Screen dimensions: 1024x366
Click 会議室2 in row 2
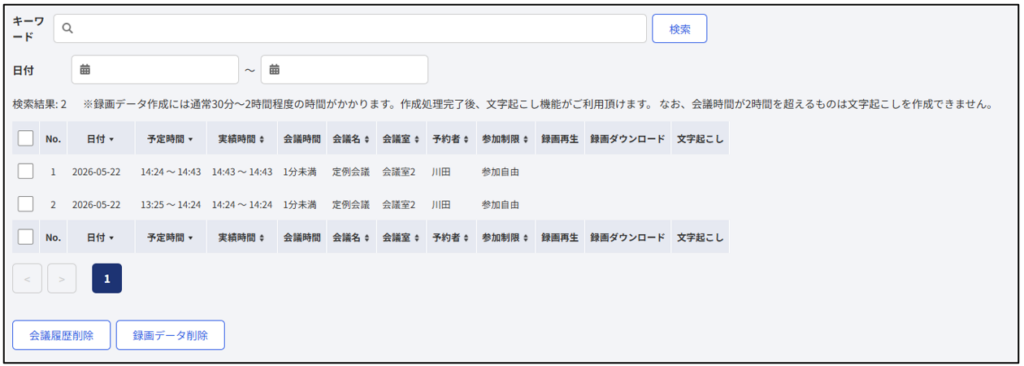coord(399,205)
